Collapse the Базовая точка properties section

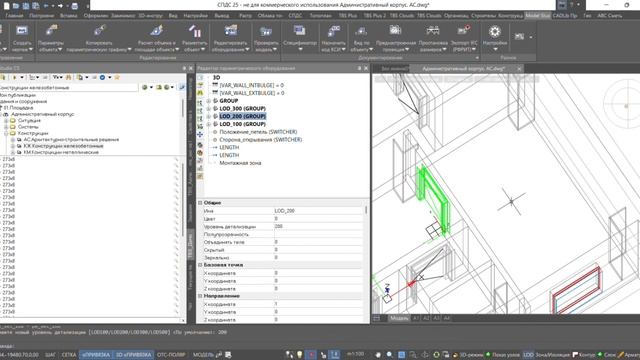coord(200,265)
